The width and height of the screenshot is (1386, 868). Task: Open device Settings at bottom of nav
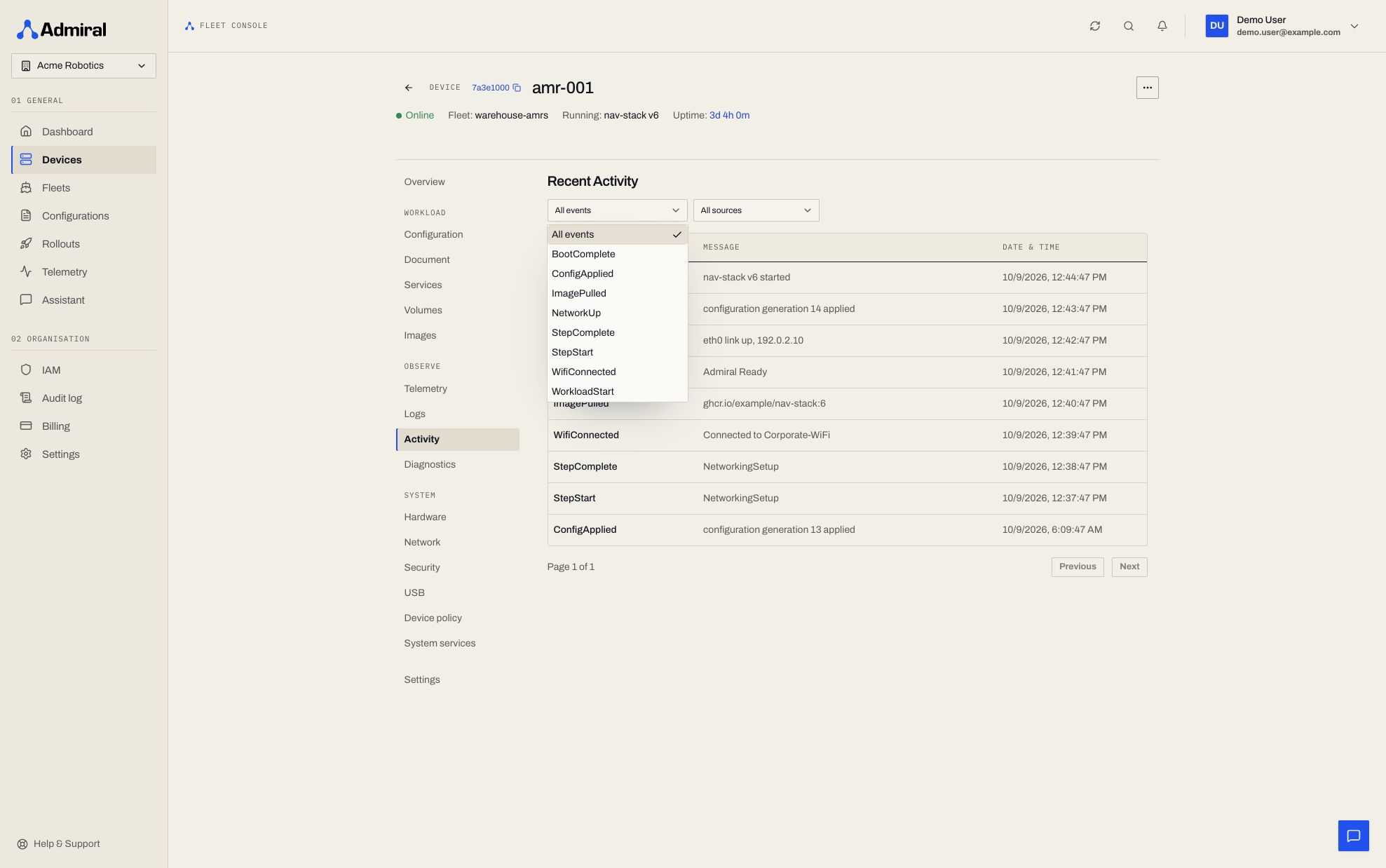point(457,680)
